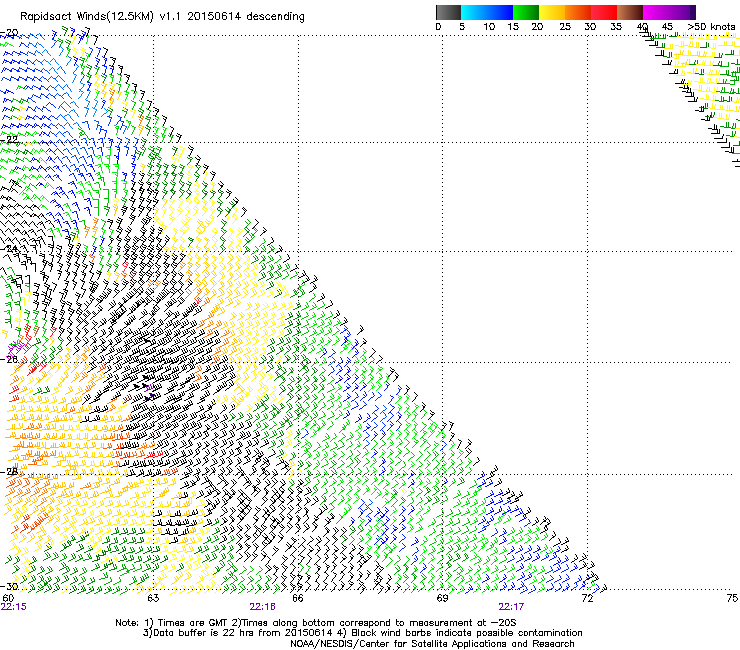Click the '45' legend scale label
The image size is (740, 650).
click(667, 27)
